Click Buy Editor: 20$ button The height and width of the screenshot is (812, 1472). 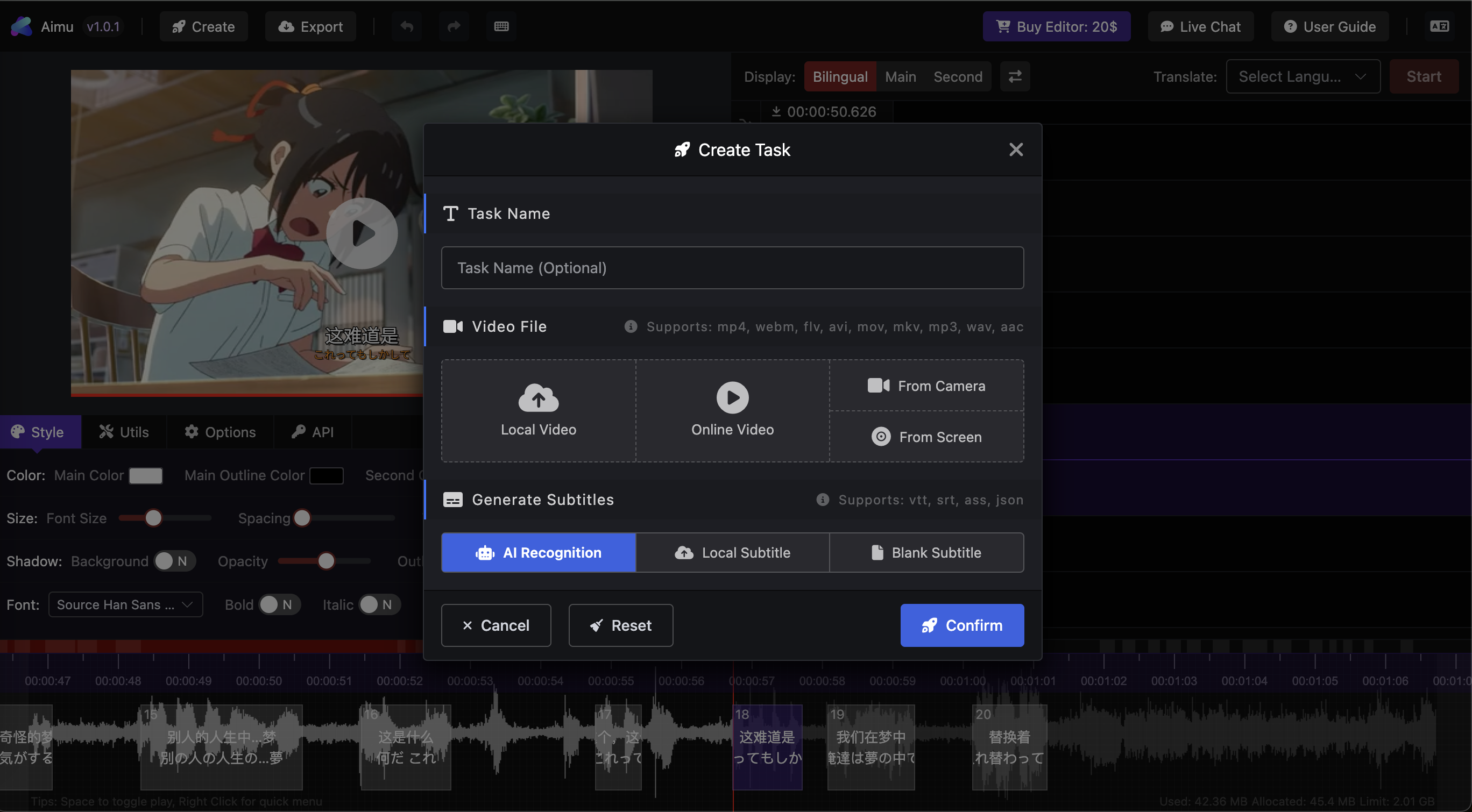1056,26
